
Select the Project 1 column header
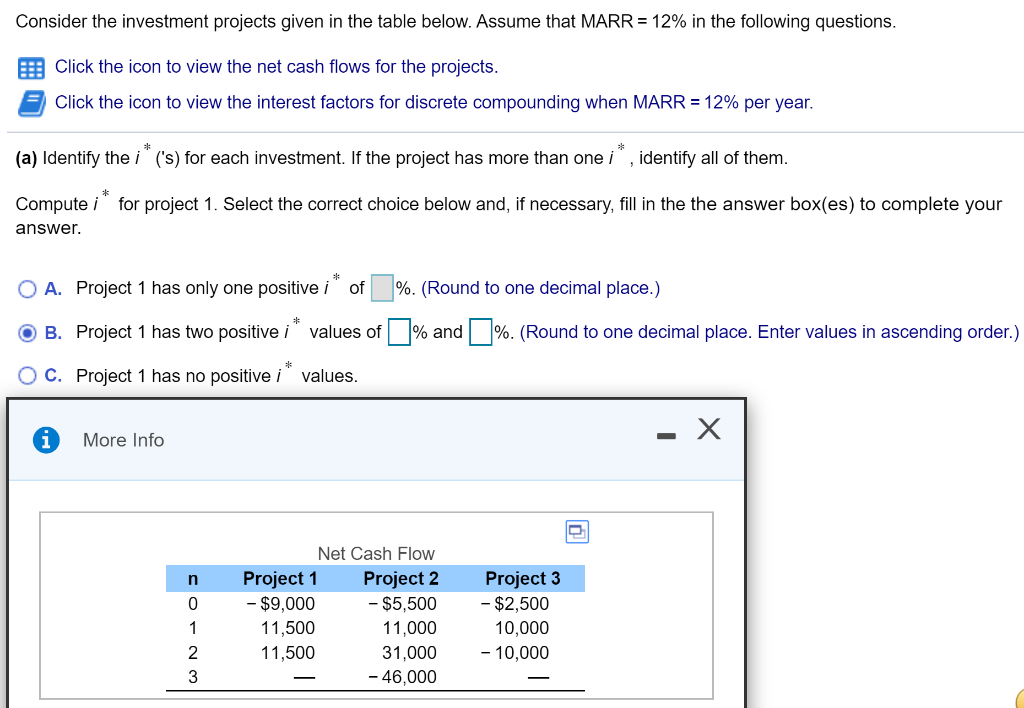pos(280,578)
